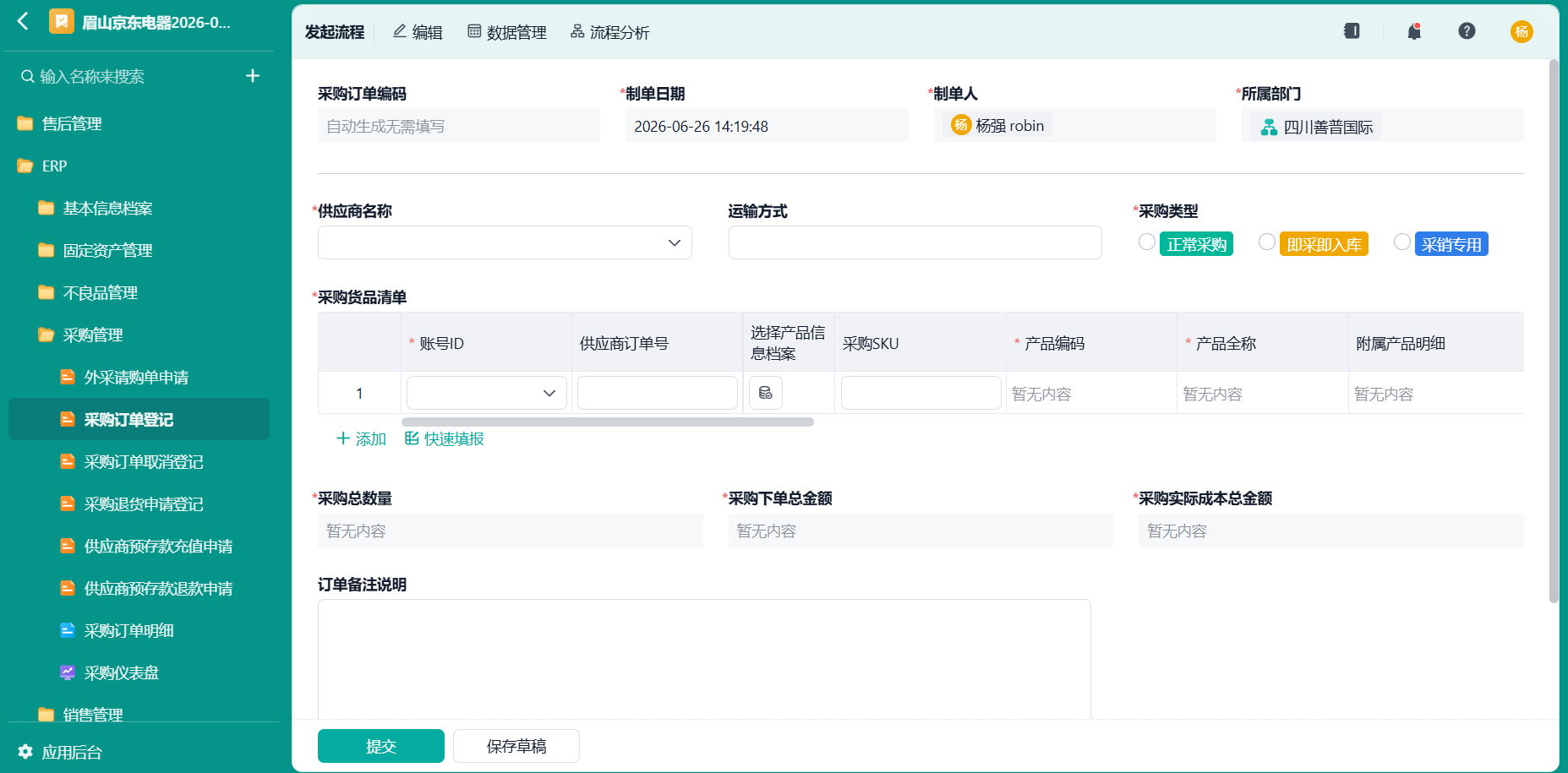Click 供应商订单号 input in row 1
The image size is (1568, 773).
tap(658, 393)
